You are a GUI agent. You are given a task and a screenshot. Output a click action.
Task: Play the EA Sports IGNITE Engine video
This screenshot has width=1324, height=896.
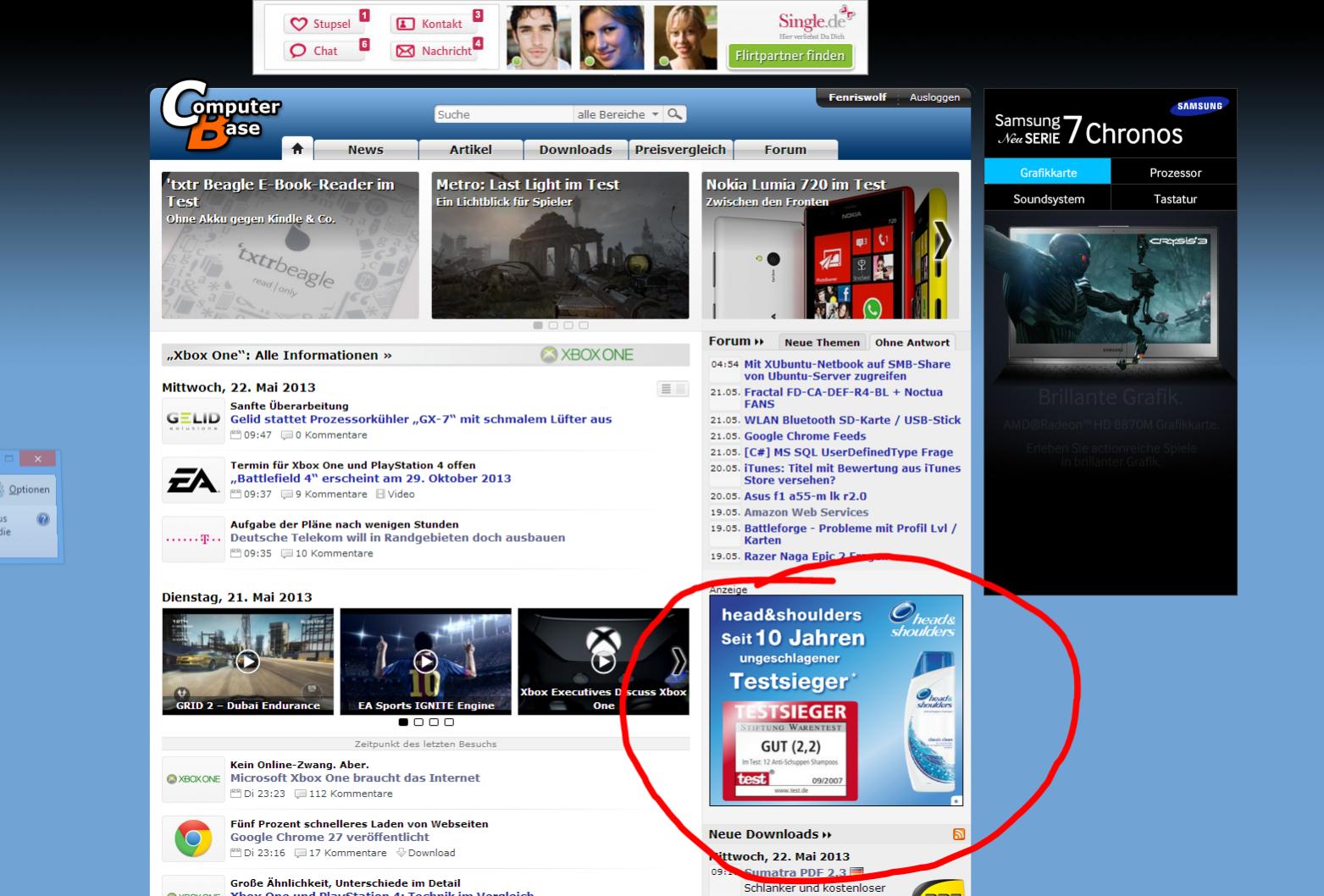click(x=425, y=661)
